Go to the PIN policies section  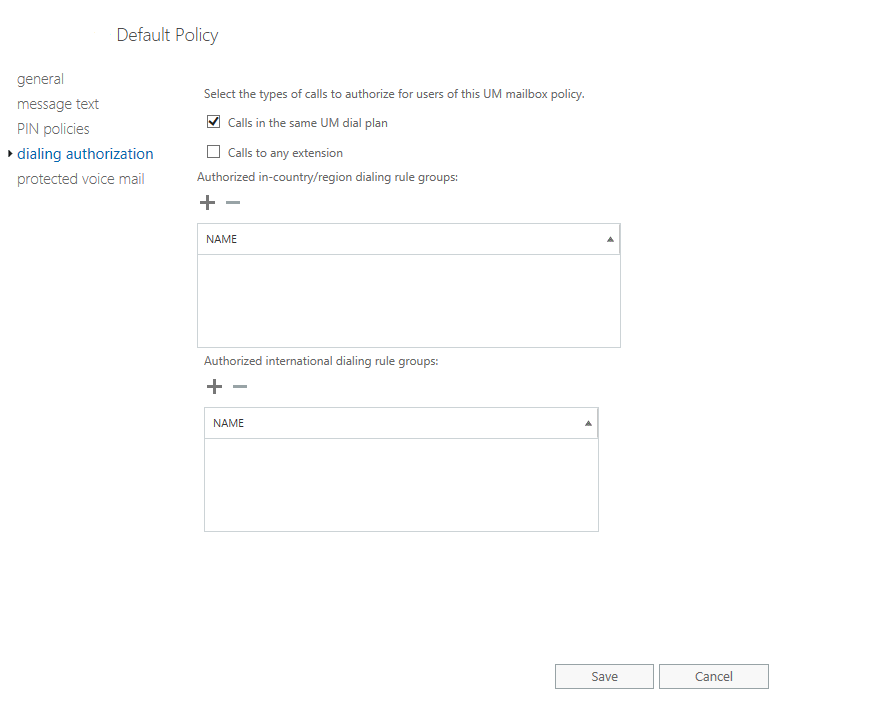pos(53,129)
